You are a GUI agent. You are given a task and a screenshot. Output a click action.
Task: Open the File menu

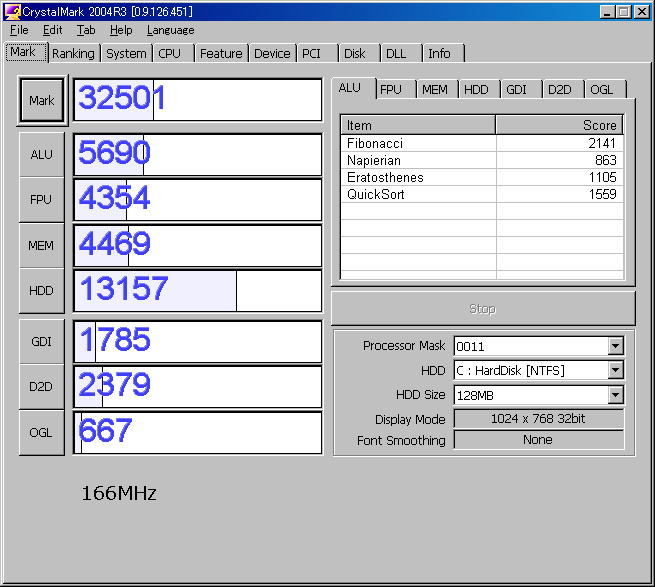click(19, 30)
